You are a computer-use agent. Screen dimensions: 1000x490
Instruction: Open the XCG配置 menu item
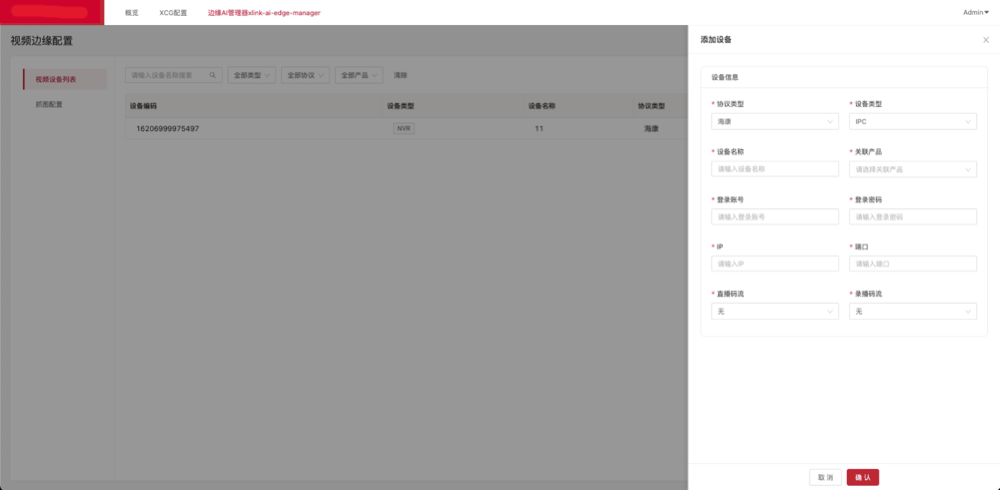click(173, 12)
